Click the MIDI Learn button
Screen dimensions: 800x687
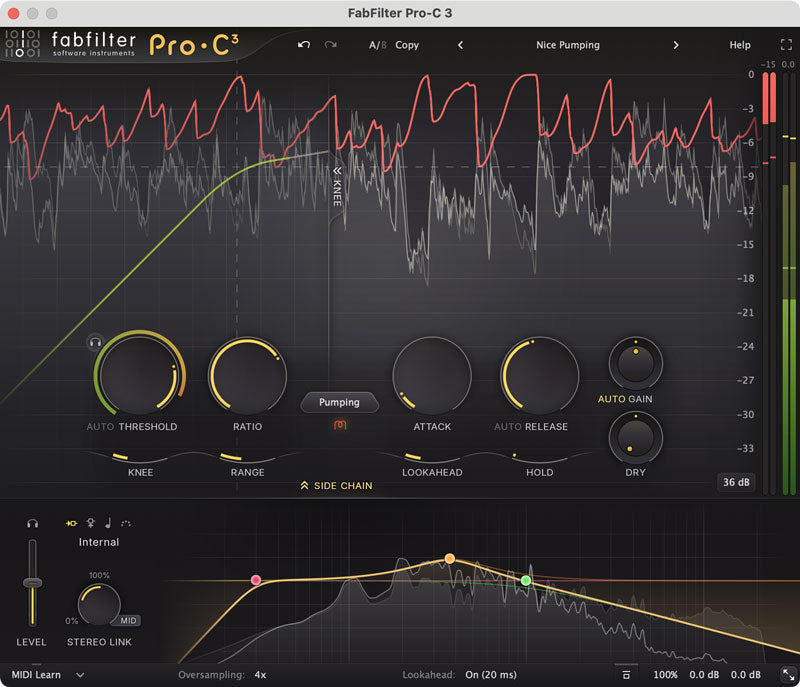tap(36, 675)
